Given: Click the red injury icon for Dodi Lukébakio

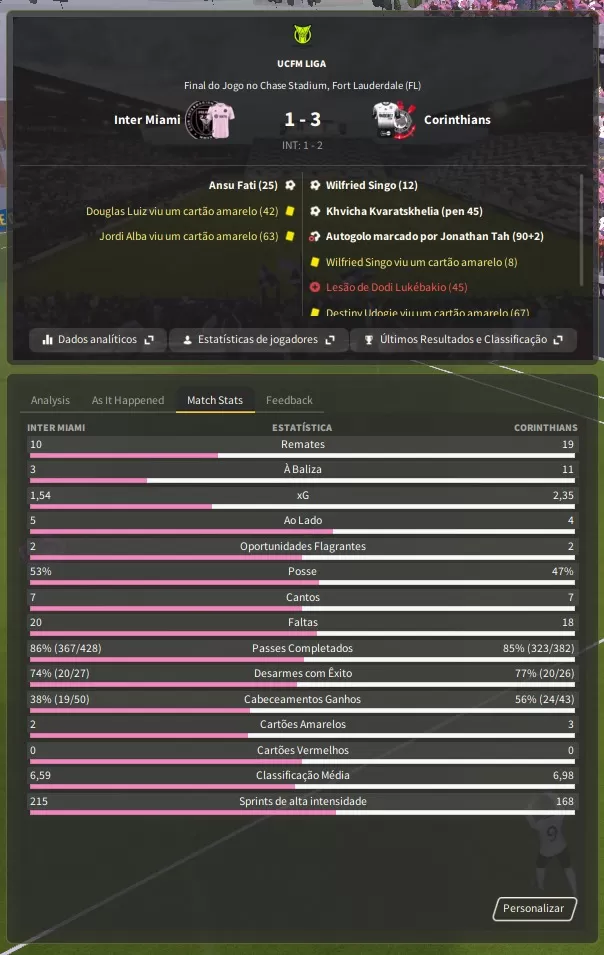Looking at the screenshot, I should click(315, 287).
